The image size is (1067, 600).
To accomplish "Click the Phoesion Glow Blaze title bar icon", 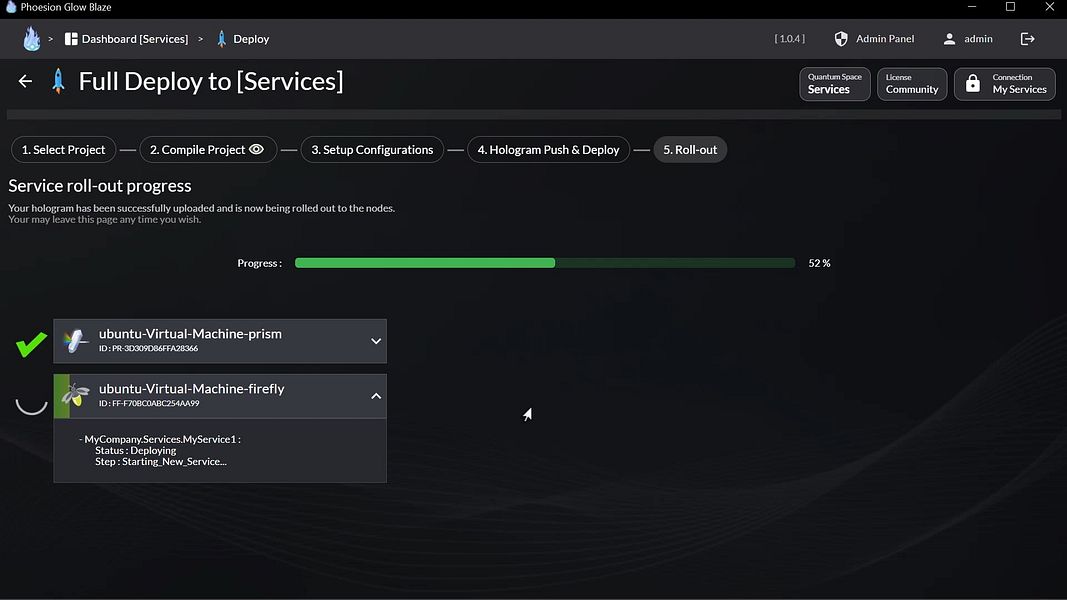I will pyautogui.click(x=10, y=7).
